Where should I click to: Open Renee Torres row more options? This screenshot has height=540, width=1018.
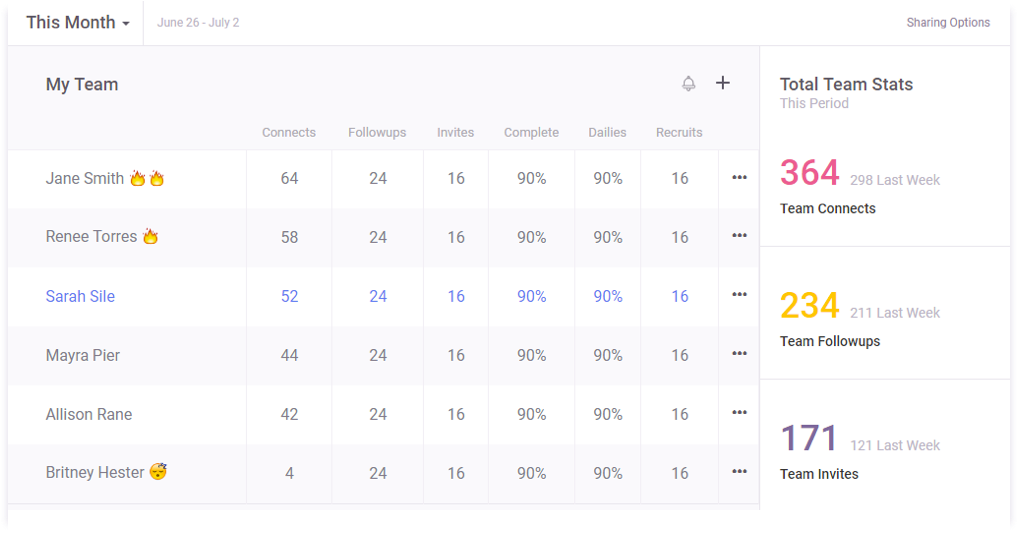click(x=739, y=236)
